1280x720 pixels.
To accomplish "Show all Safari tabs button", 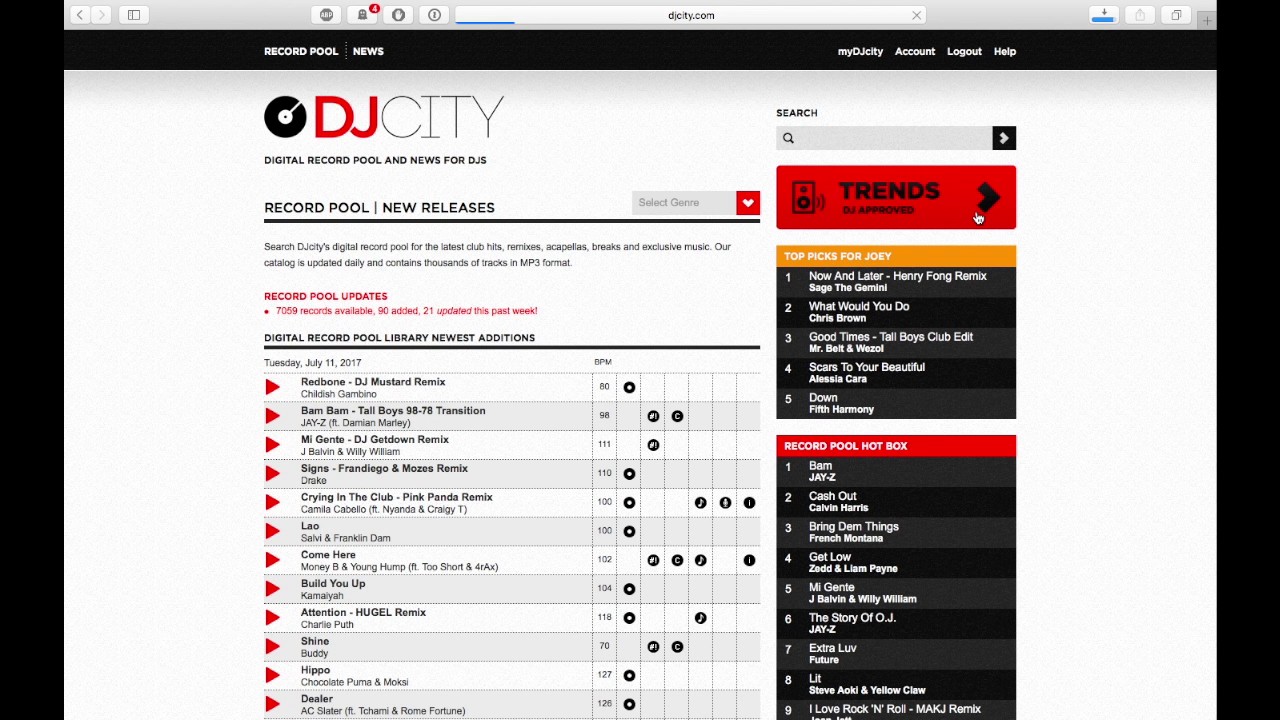I will point(1176,15).
